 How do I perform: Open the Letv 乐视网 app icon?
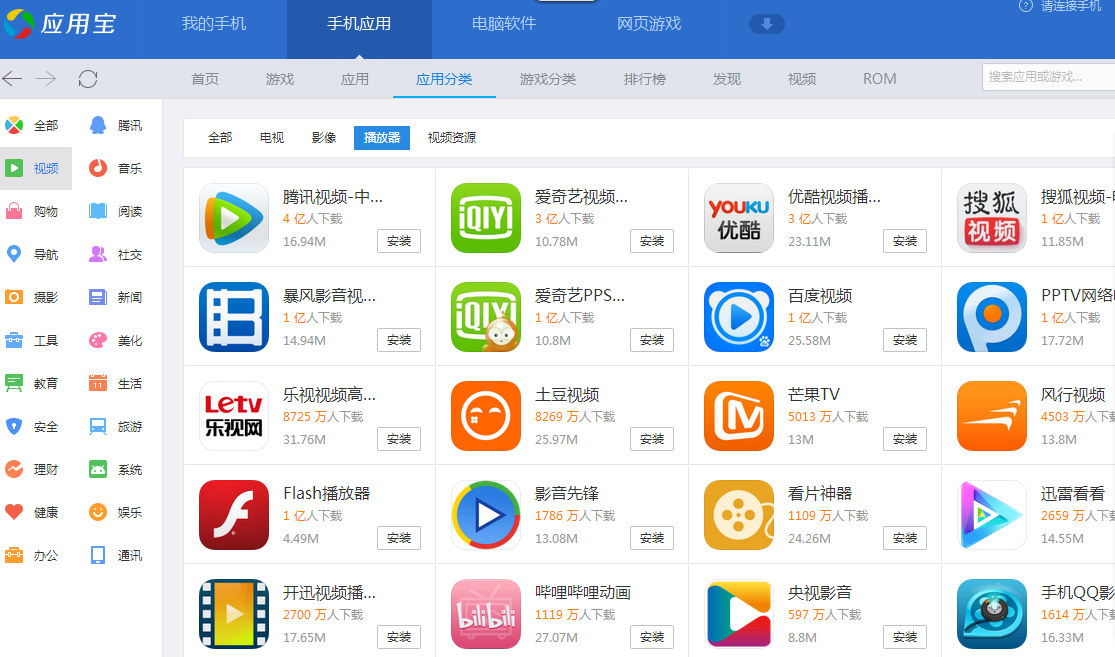coord(234,416)
